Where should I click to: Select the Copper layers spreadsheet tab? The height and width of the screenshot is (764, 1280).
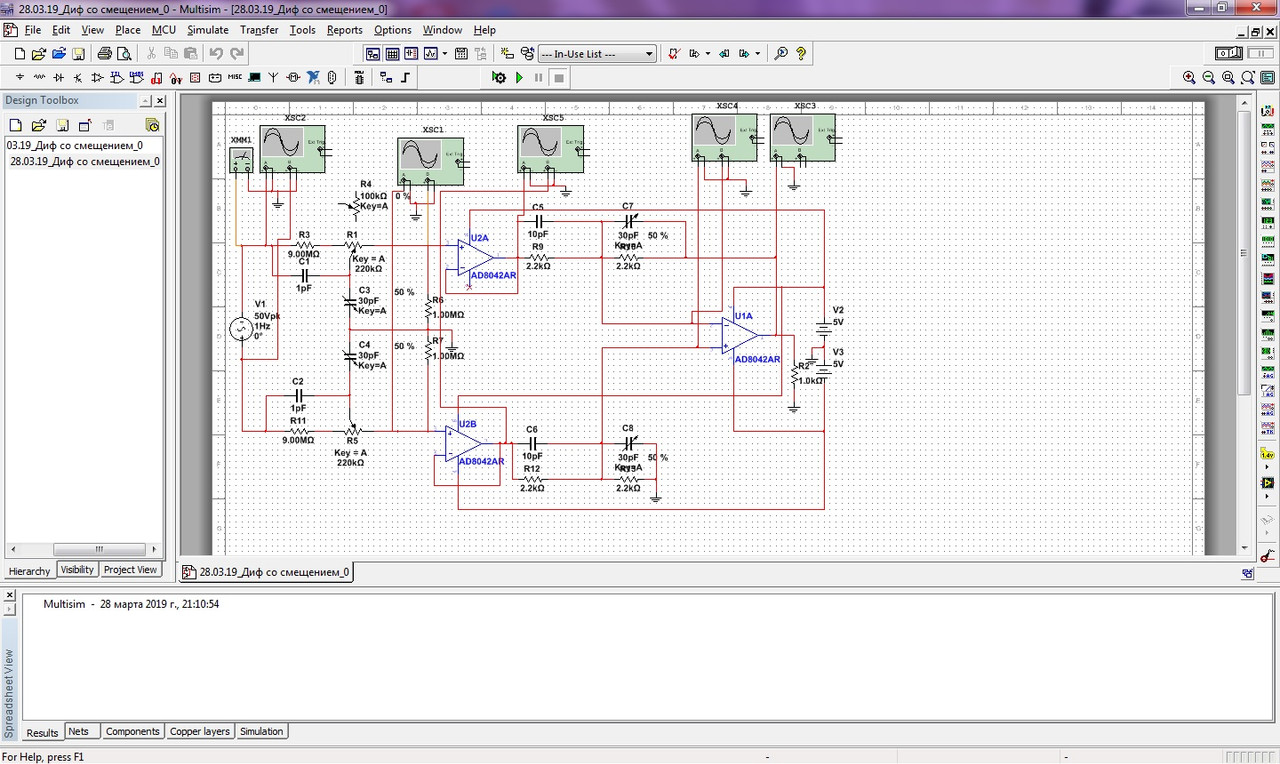coord(200,732)
